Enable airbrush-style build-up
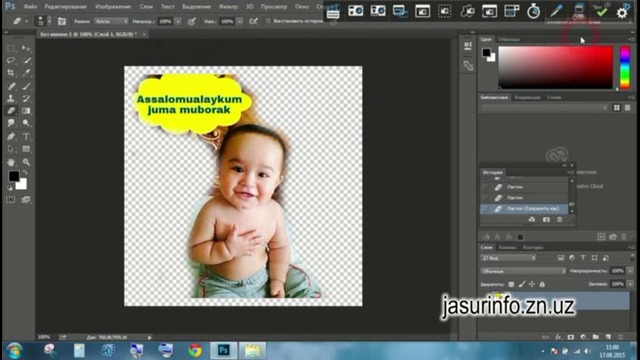The height and width of the screenshot is (360, 640). 253,21
